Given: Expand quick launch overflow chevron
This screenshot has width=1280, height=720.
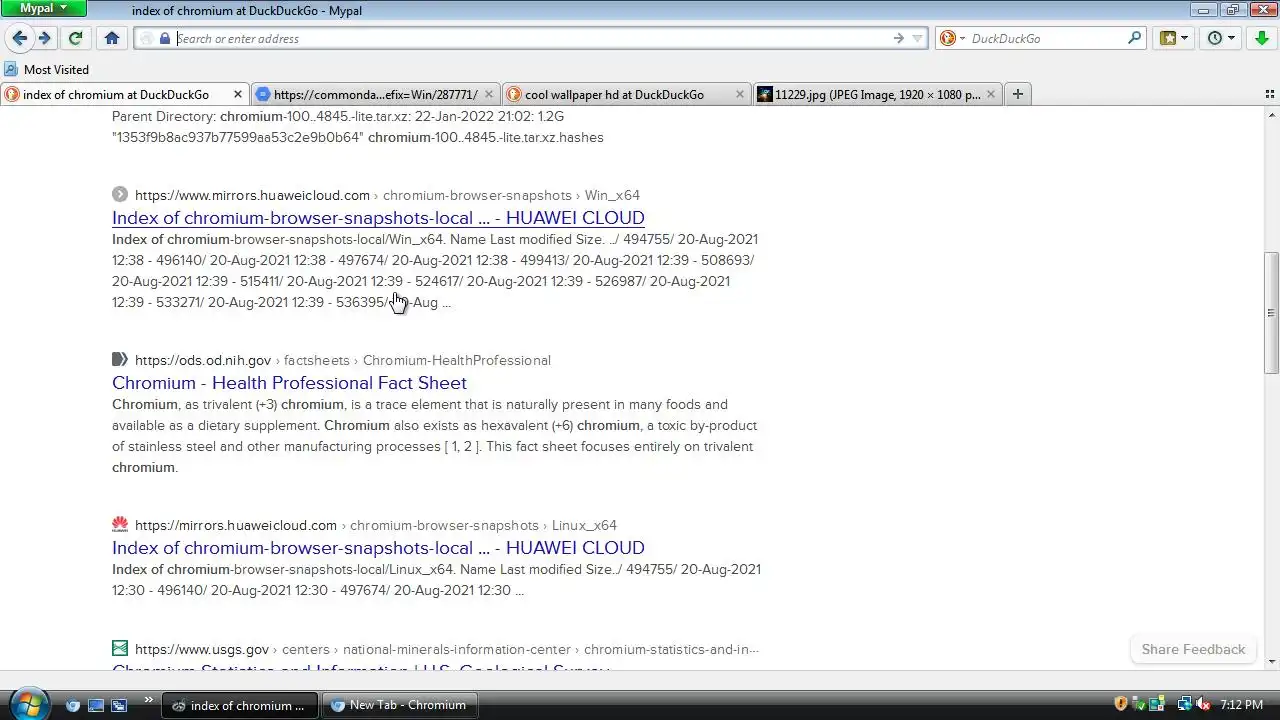Looking at the screenshot, I should pyautogui.click(x=149, y=700).
